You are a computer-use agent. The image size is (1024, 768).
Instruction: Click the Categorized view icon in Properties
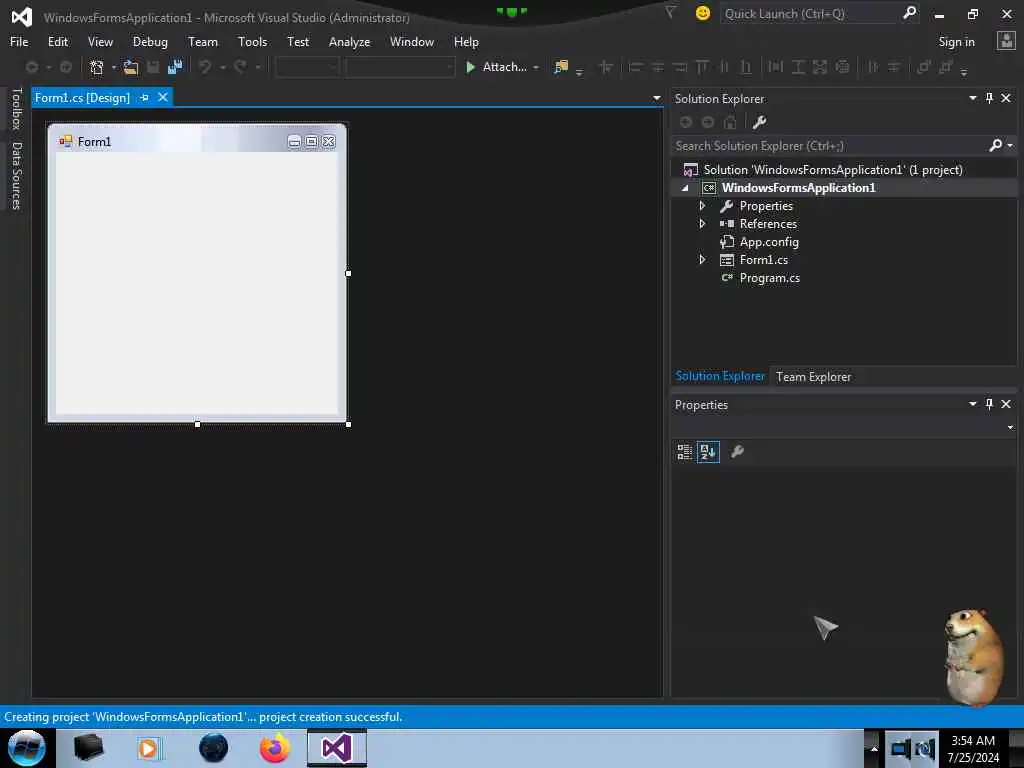tap(684, 451)
